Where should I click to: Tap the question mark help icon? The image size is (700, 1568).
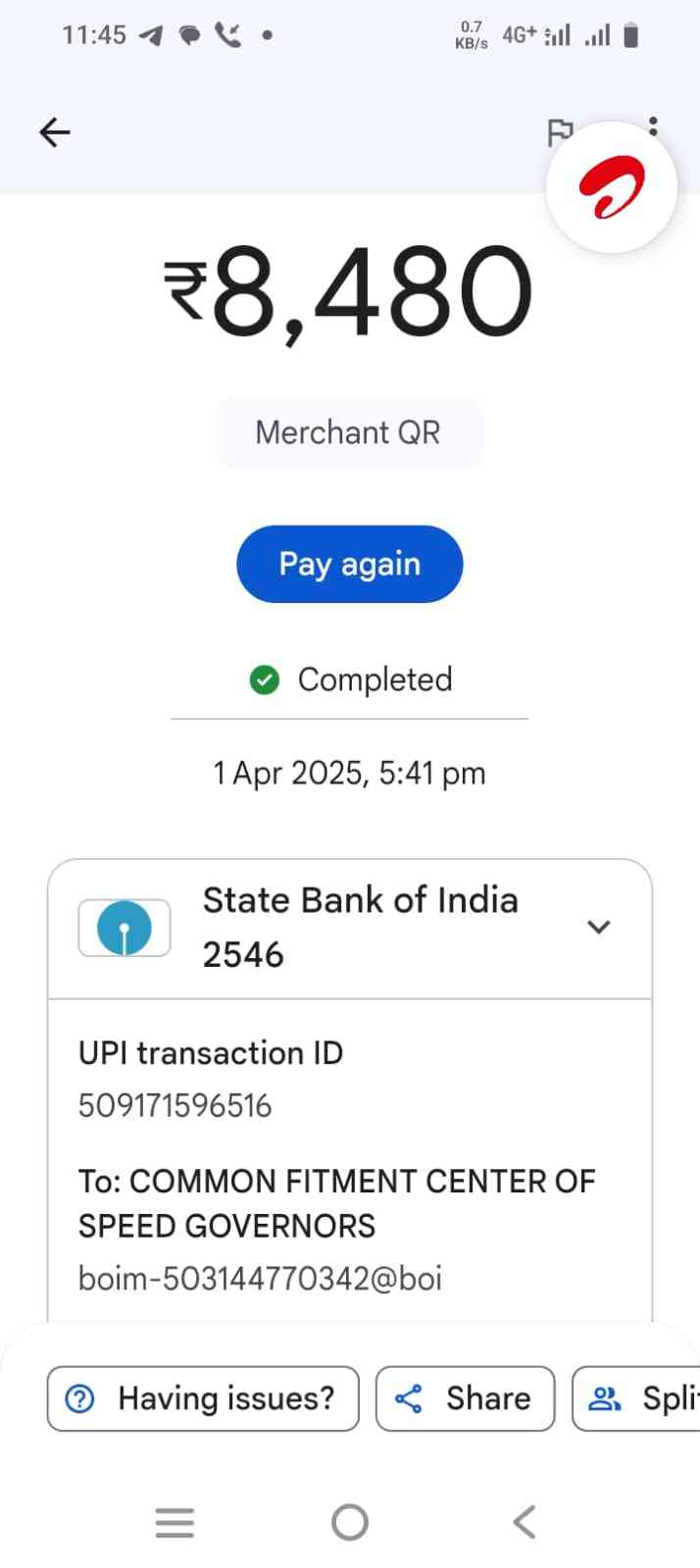tap(79, 1398)
